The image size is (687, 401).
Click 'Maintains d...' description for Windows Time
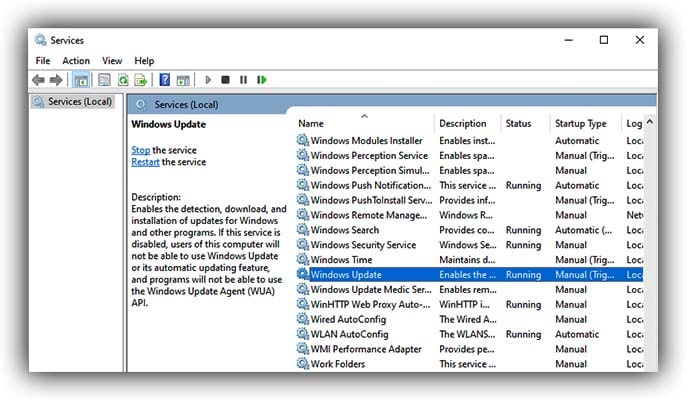(467, 260)
